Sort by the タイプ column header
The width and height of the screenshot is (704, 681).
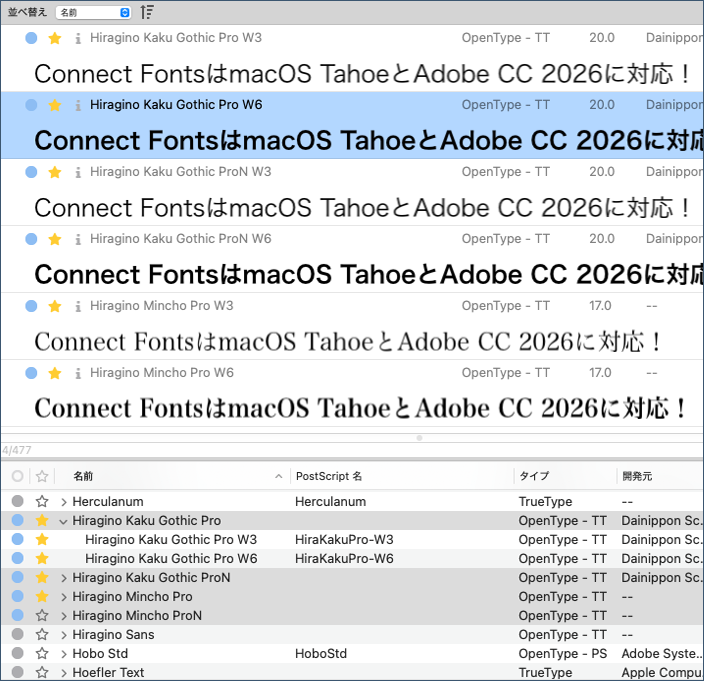534,476
